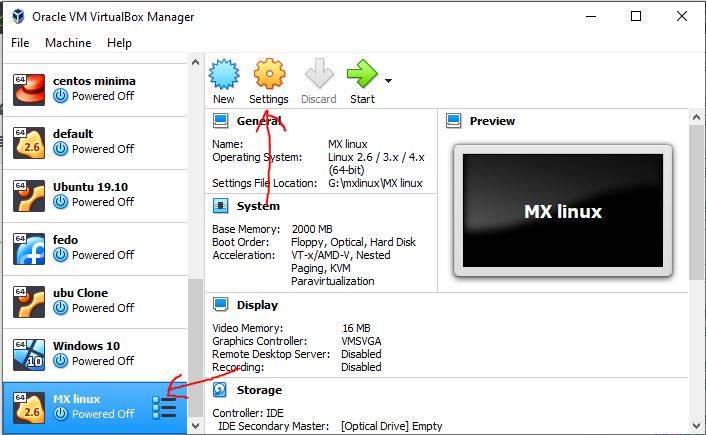Select the centos minima virtual machine
Image resolution: width=706 pixels, height=435 pixels.
(94, 89)
